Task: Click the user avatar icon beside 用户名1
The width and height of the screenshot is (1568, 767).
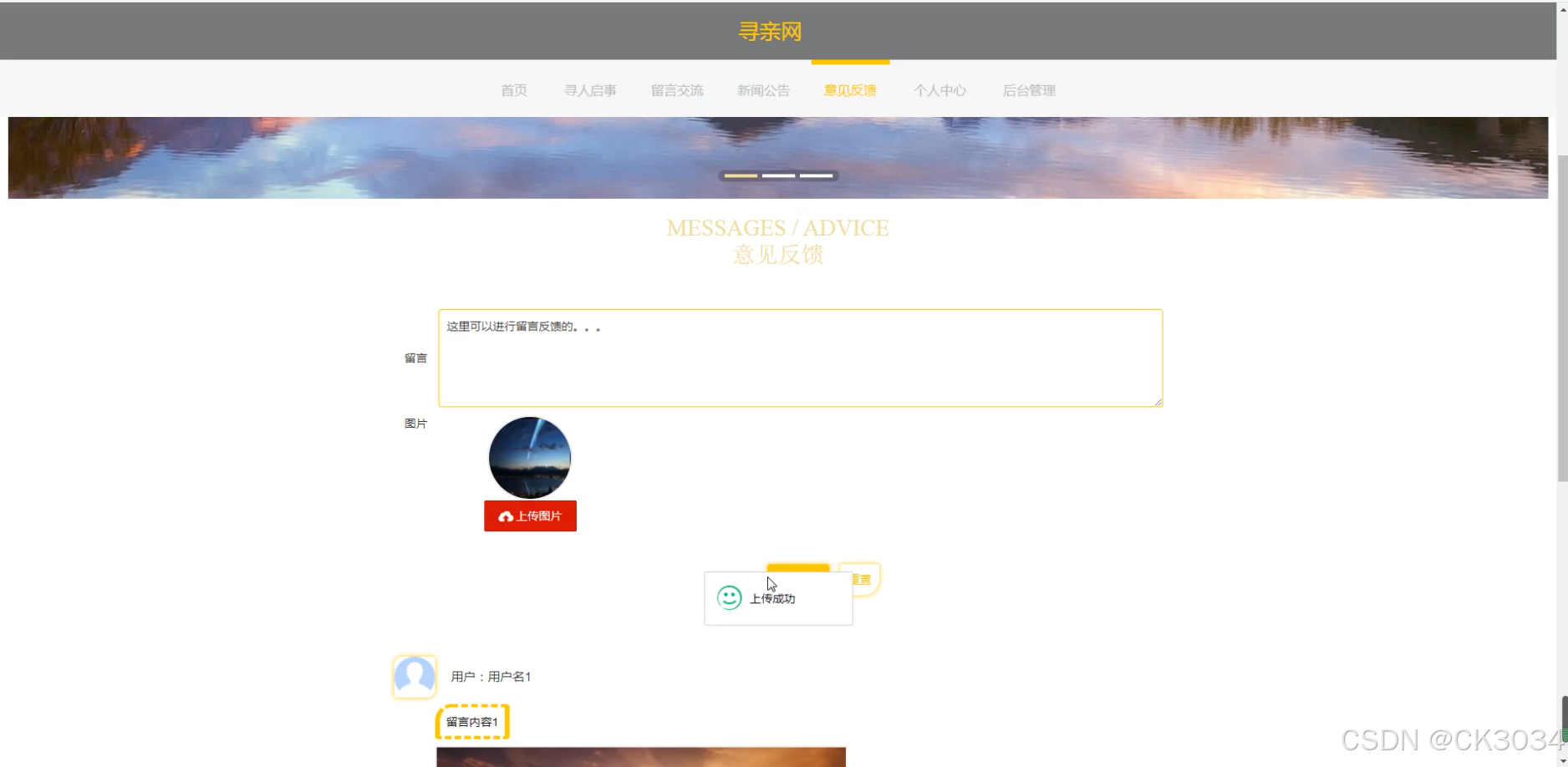Action: 415,676
